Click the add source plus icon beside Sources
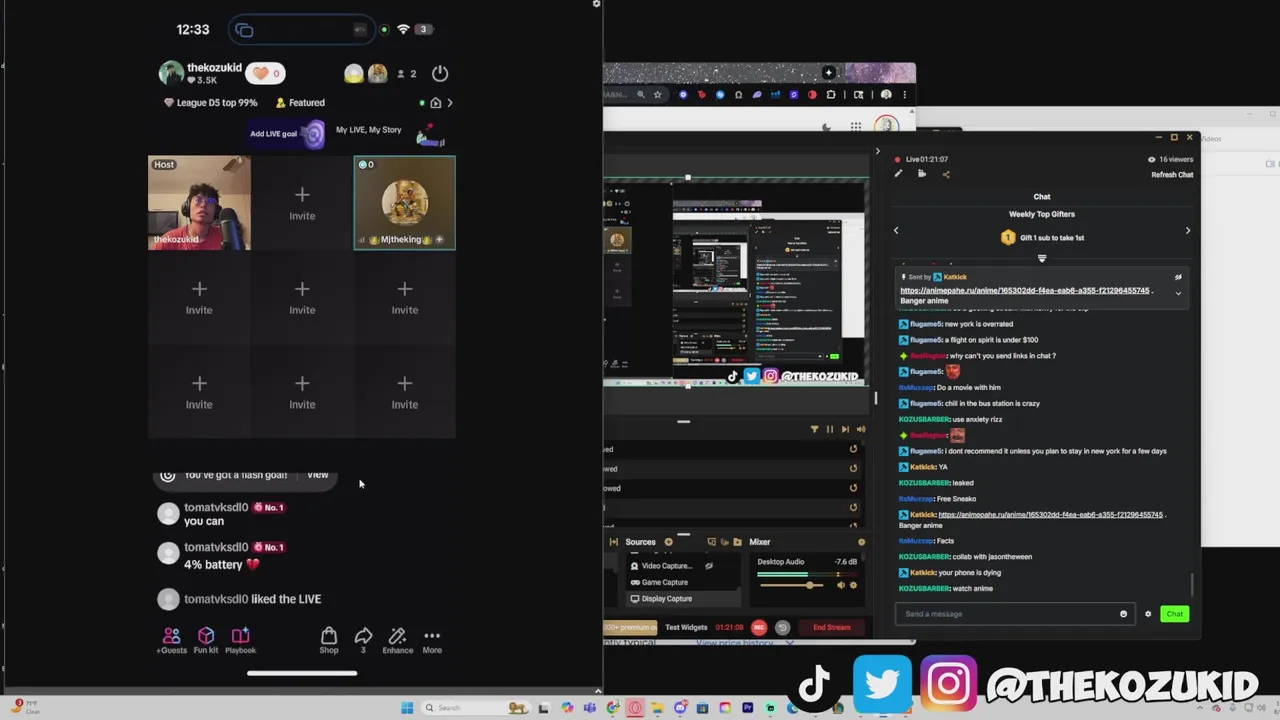This screenshot has height=720, width=1280. click(x=668, y=542)
